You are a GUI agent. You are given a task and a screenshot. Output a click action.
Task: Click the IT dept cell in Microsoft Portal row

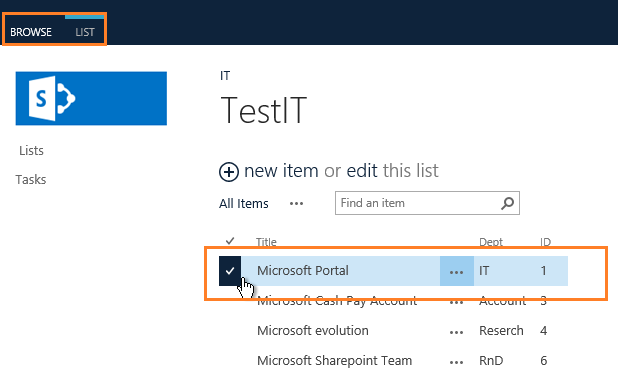pos(484,271)
